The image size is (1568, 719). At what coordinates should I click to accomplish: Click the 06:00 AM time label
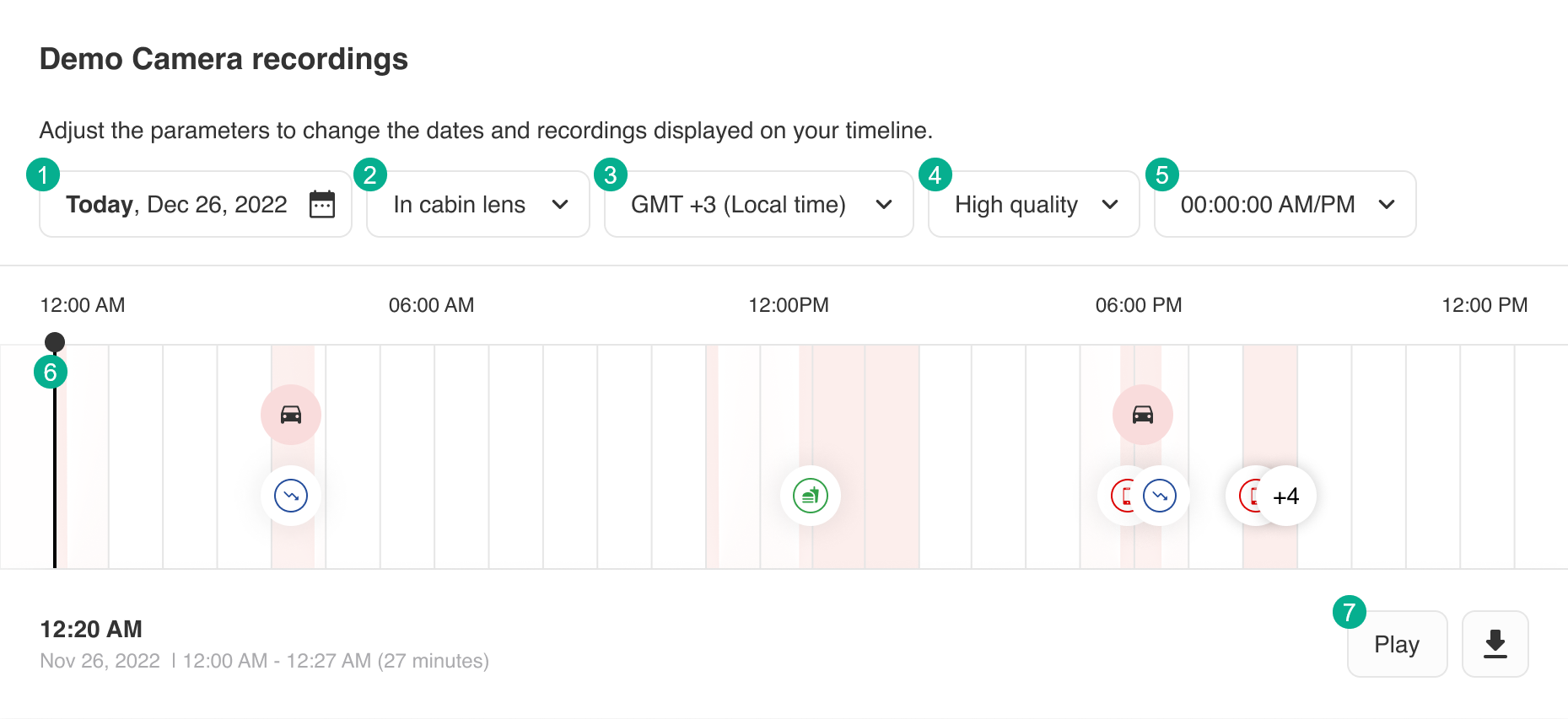click(431, 305)
